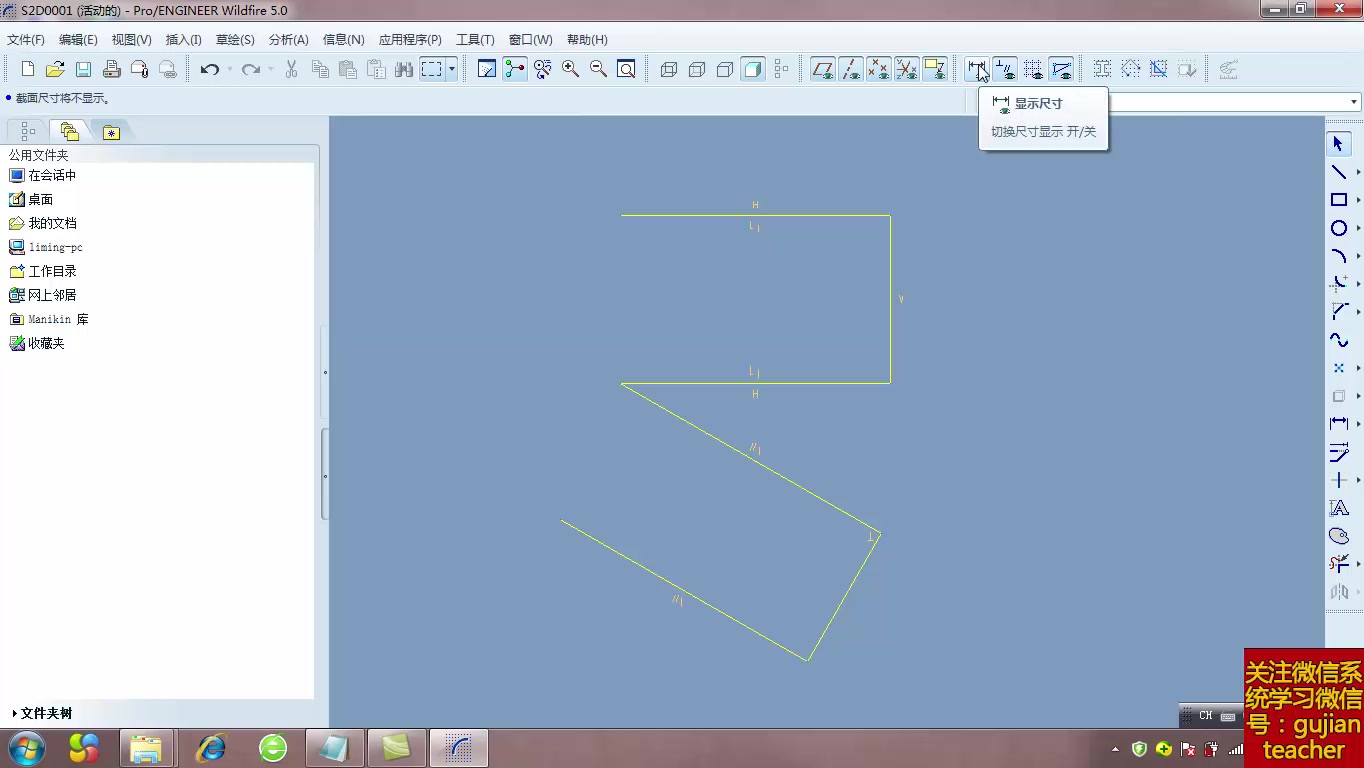Select the Text sketch tool
The image size is (1364, 768).
pos(1339,508)
